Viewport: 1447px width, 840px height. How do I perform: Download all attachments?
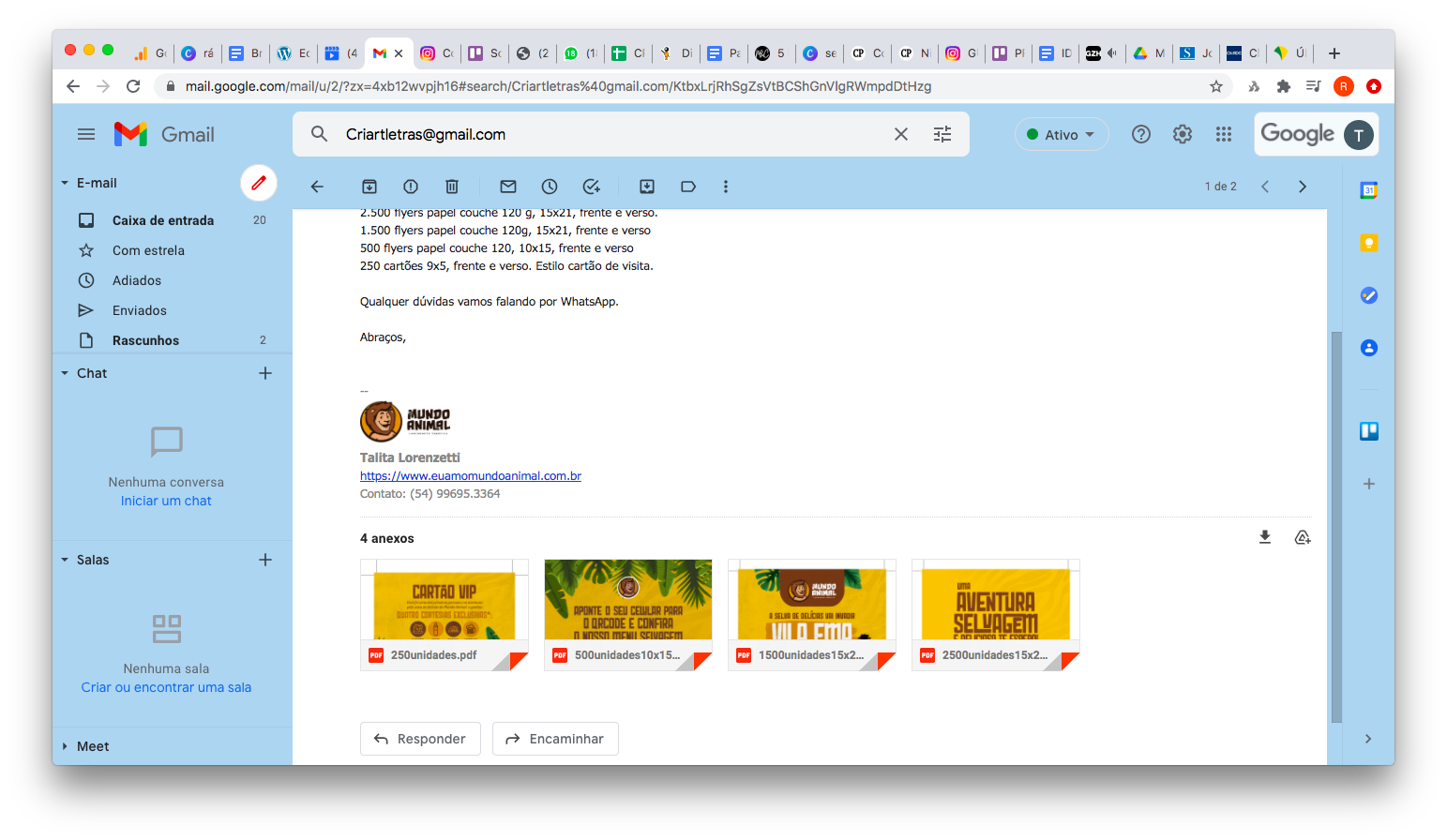pyautogui.click(x=1265, y=537)
